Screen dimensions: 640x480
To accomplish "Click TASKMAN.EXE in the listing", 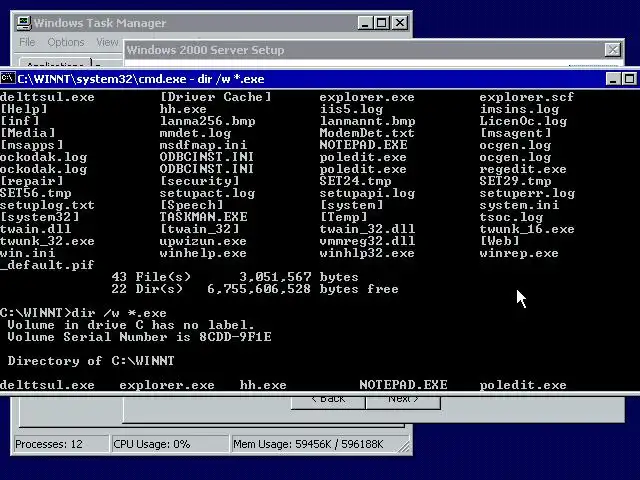I will click(203, 217).
